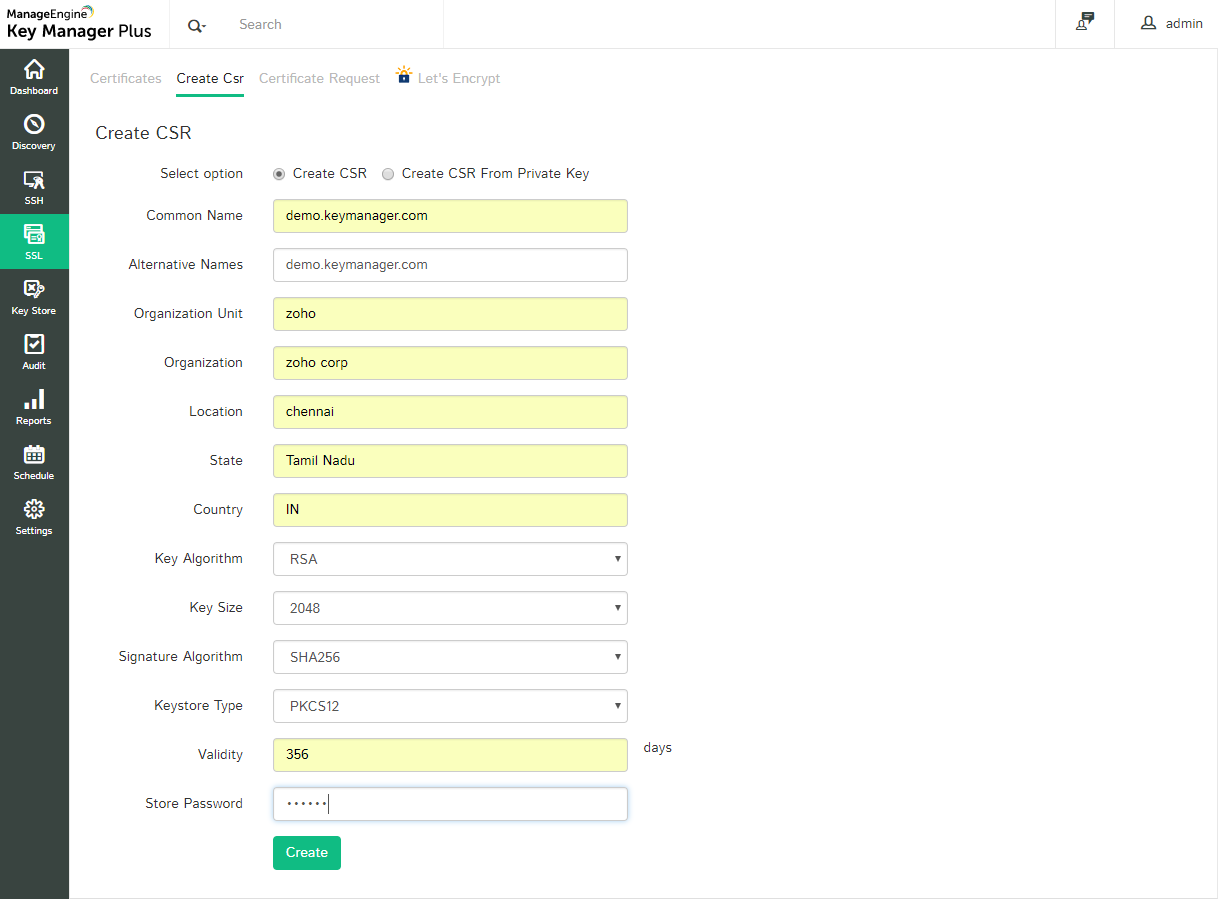
Task: Open the Key Size dropdown
Action: [450, 608]
